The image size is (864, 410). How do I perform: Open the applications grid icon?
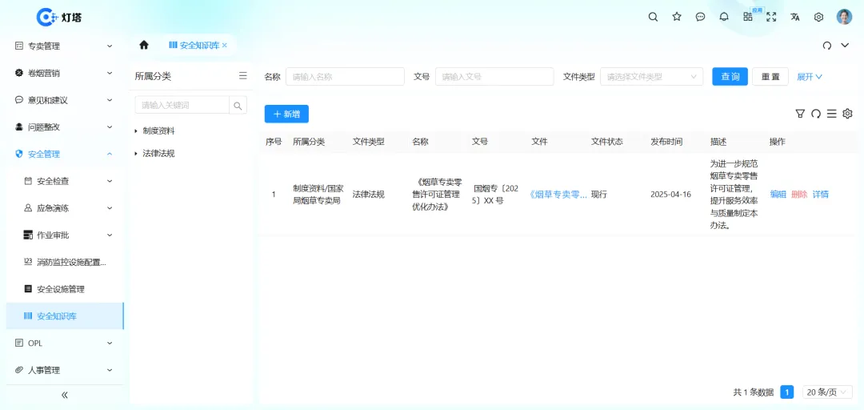[748, 17]
